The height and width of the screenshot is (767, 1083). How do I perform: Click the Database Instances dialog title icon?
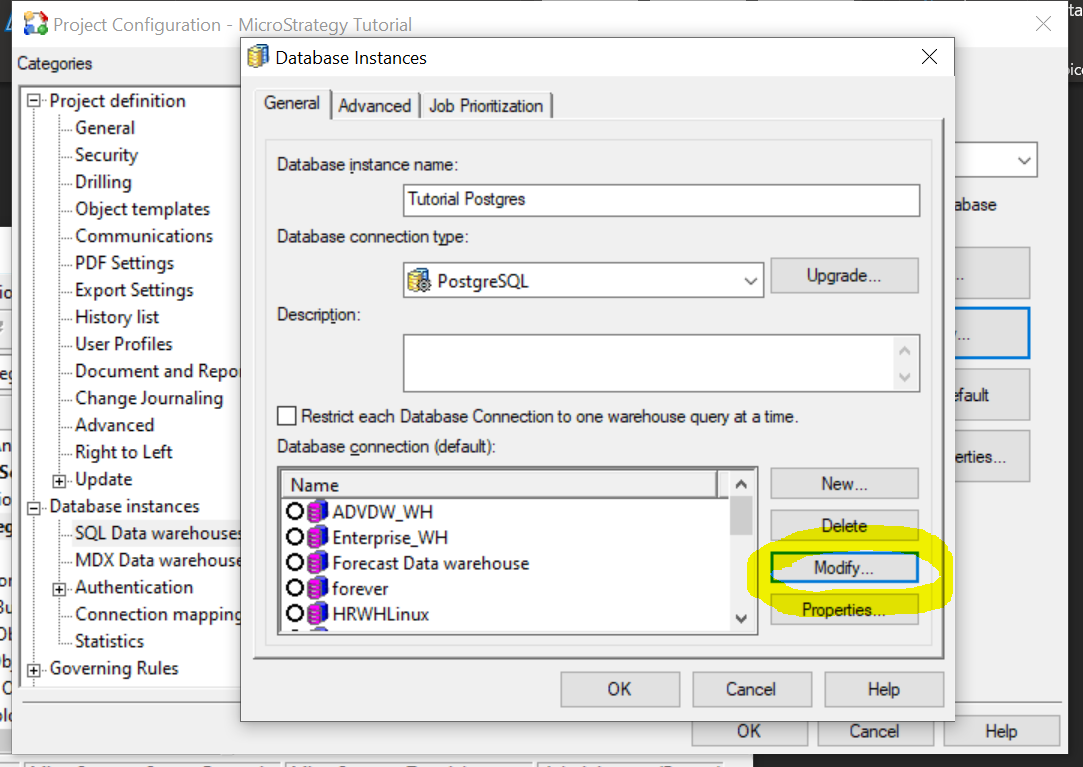[258, 58]
